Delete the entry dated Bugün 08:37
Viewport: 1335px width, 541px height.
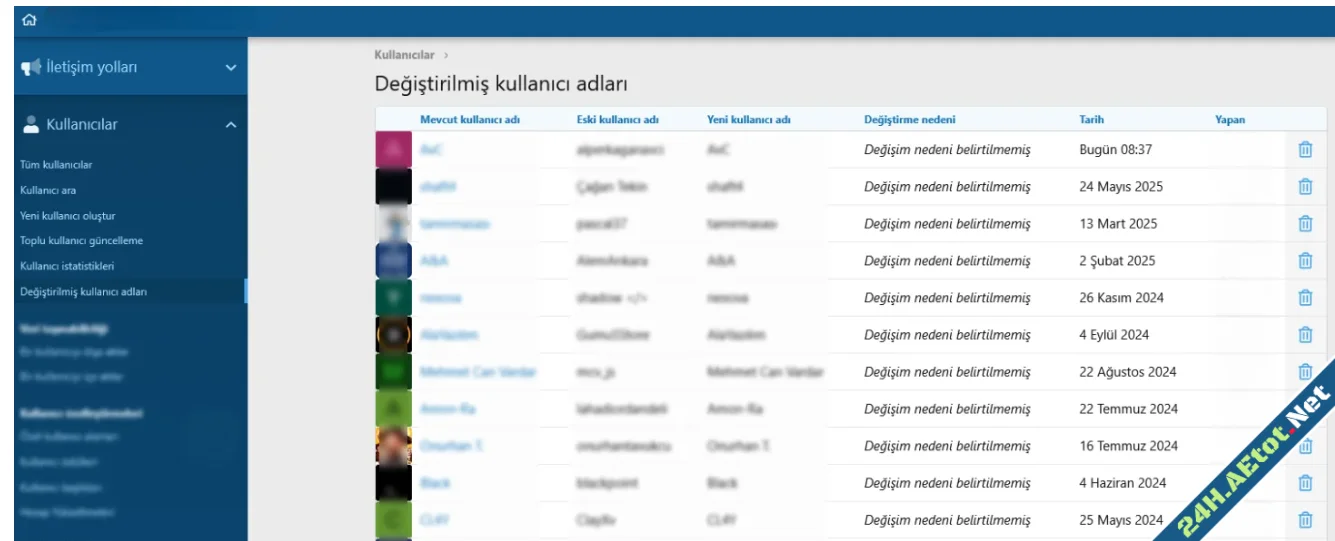click(x=1305, y=150)
